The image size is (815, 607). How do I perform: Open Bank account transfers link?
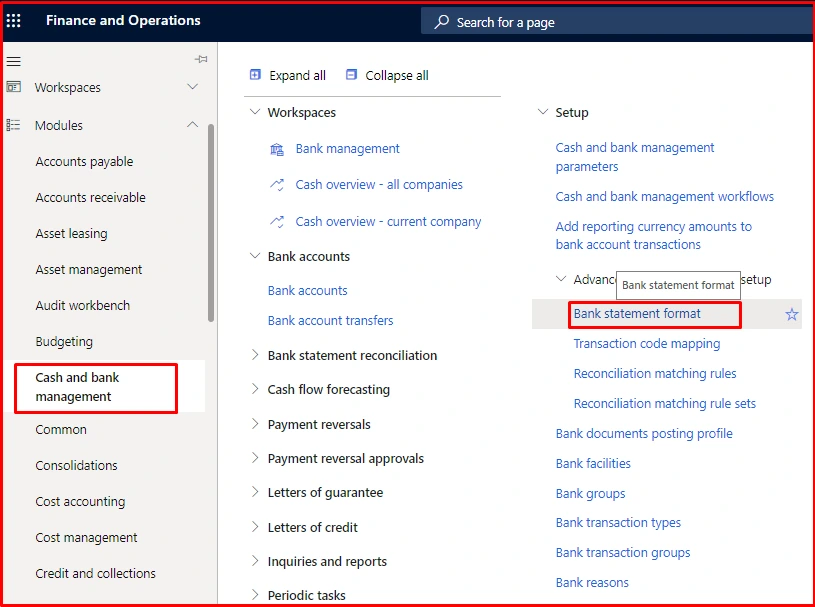pyautogui.click(x=331, y=321)
